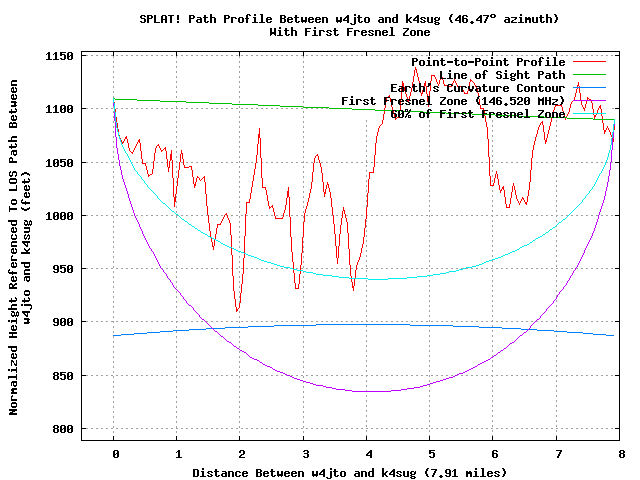This screenshot has height=480, width=640.
Task: Click x-axis tick value 5
Action: click(x=432, y=454)
